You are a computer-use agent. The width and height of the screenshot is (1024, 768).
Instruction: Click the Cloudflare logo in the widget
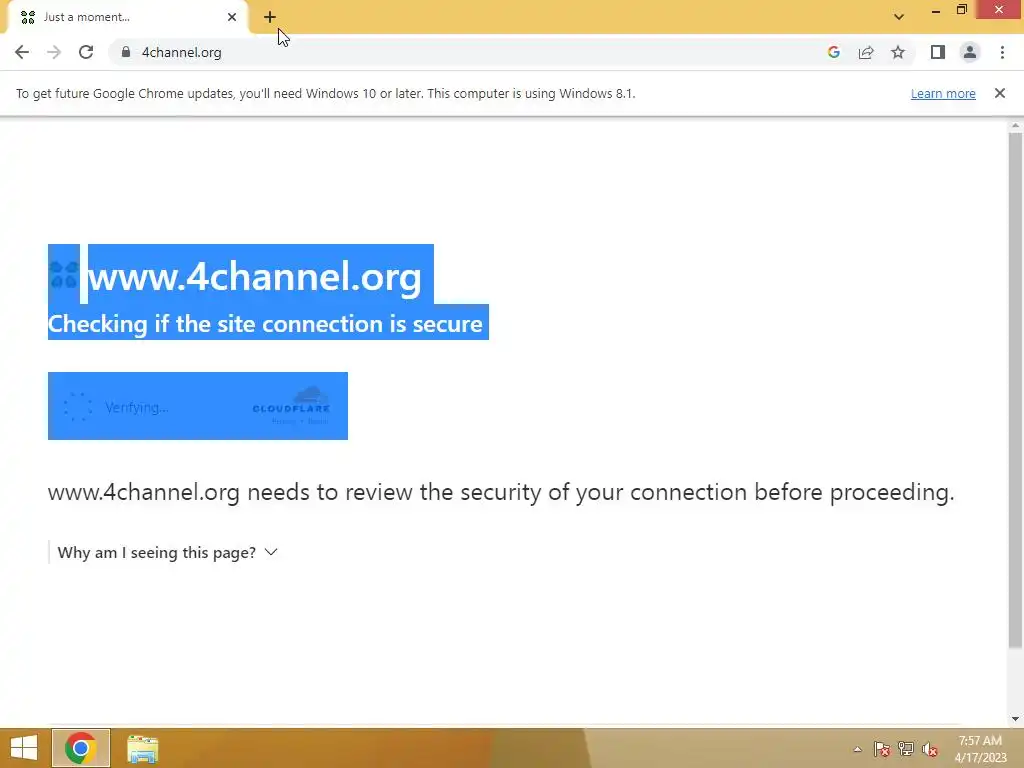click(292, 402)
